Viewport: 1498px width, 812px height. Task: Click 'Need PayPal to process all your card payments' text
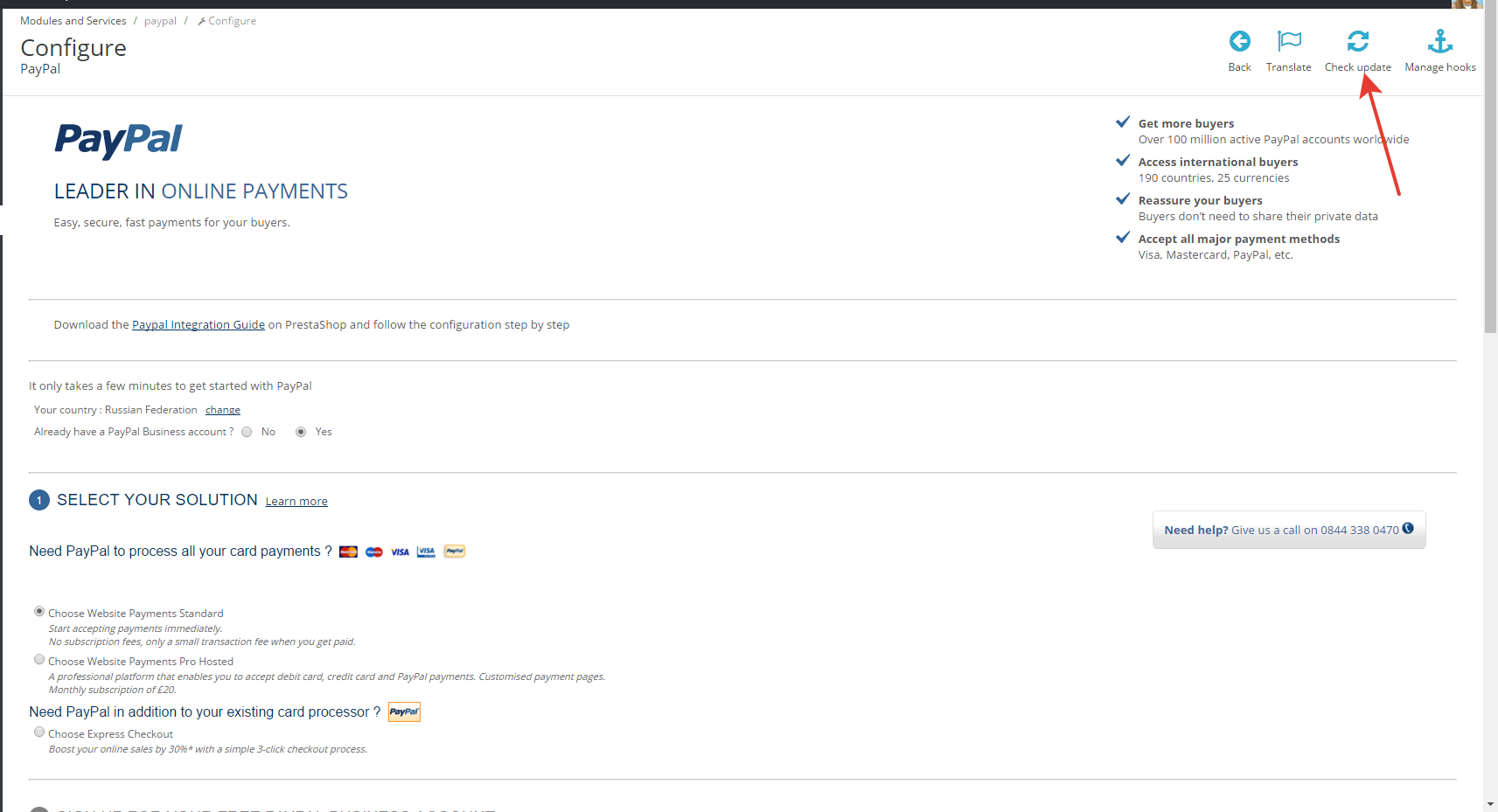coord(180,551)
